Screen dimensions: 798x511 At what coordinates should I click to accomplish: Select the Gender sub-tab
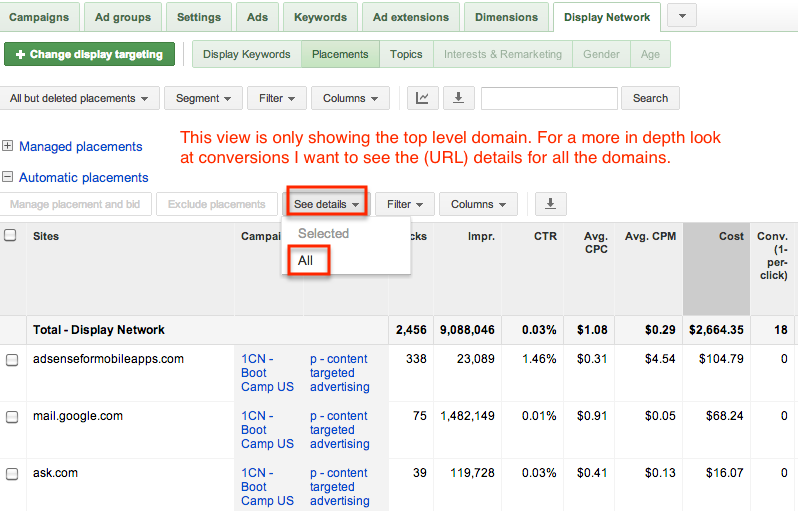click(601, 54)
